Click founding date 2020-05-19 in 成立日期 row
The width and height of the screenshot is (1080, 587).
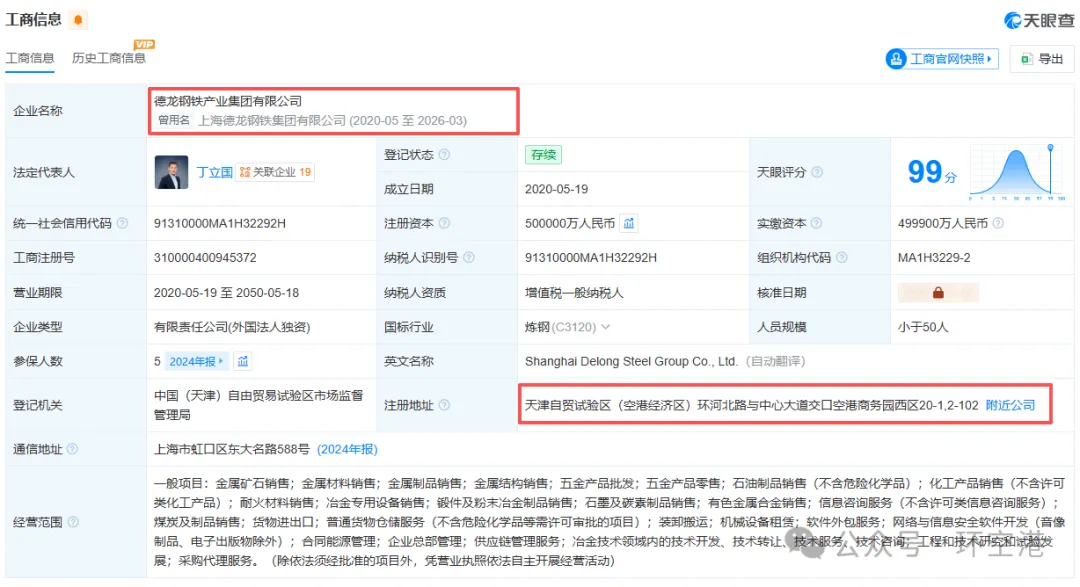point(557,189)
